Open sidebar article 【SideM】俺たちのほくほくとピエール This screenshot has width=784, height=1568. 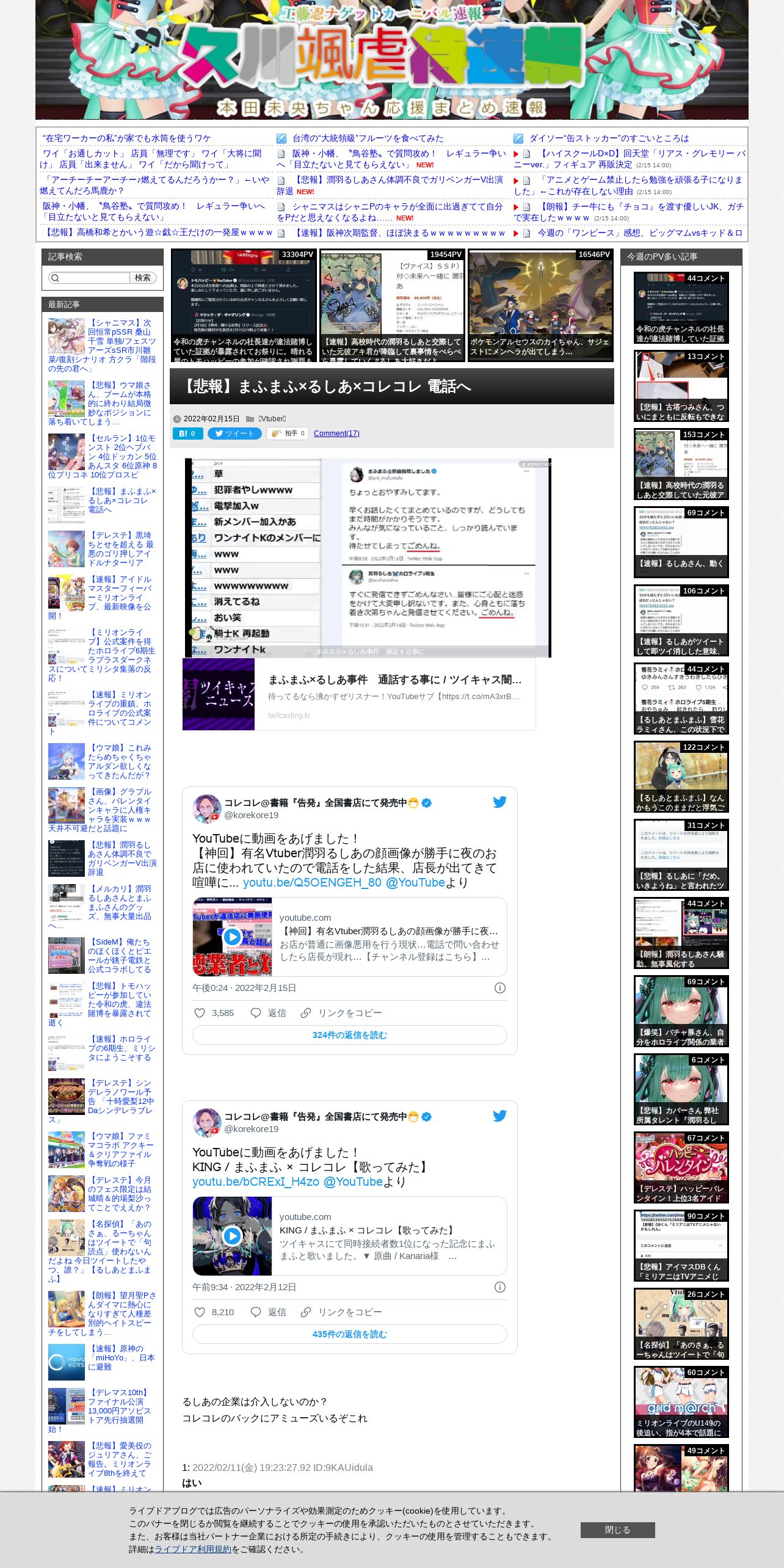click(x=103, y=956)
